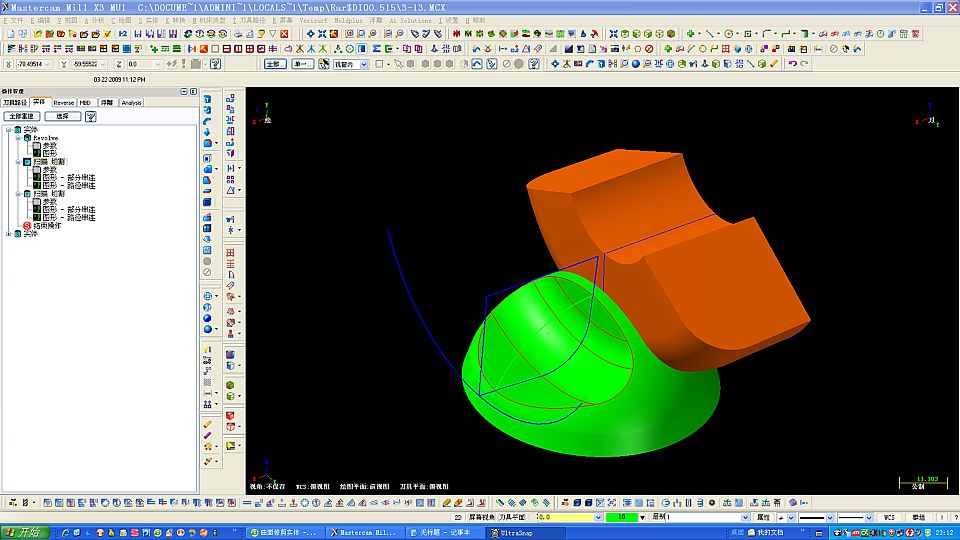Image resolution: width=960 pixels, height=540 pixels.
Task: Switch to the 刀具路径 tab
Action: click(15, 102)
